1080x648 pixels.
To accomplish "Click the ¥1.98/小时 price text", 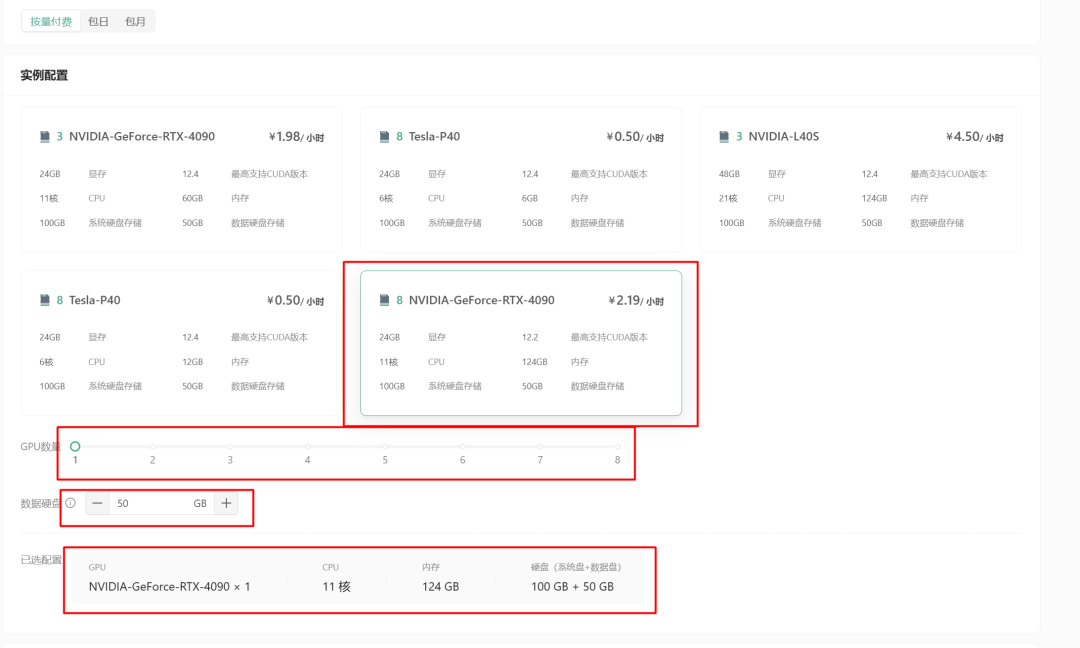I will [296, 137].
